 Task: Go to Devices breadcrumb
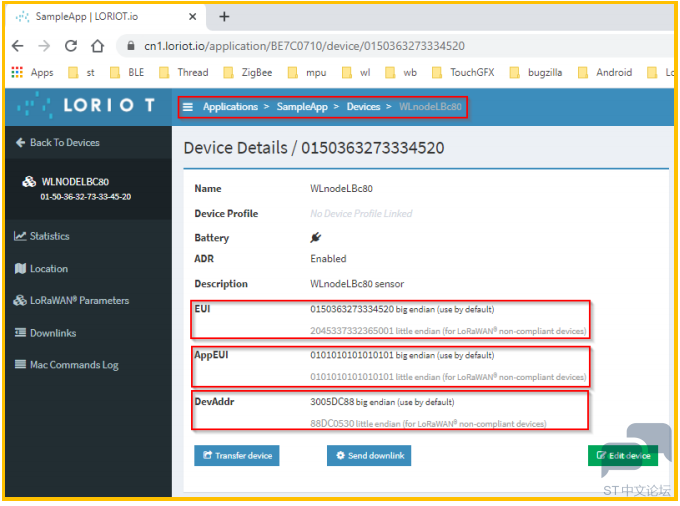[363, 107]
